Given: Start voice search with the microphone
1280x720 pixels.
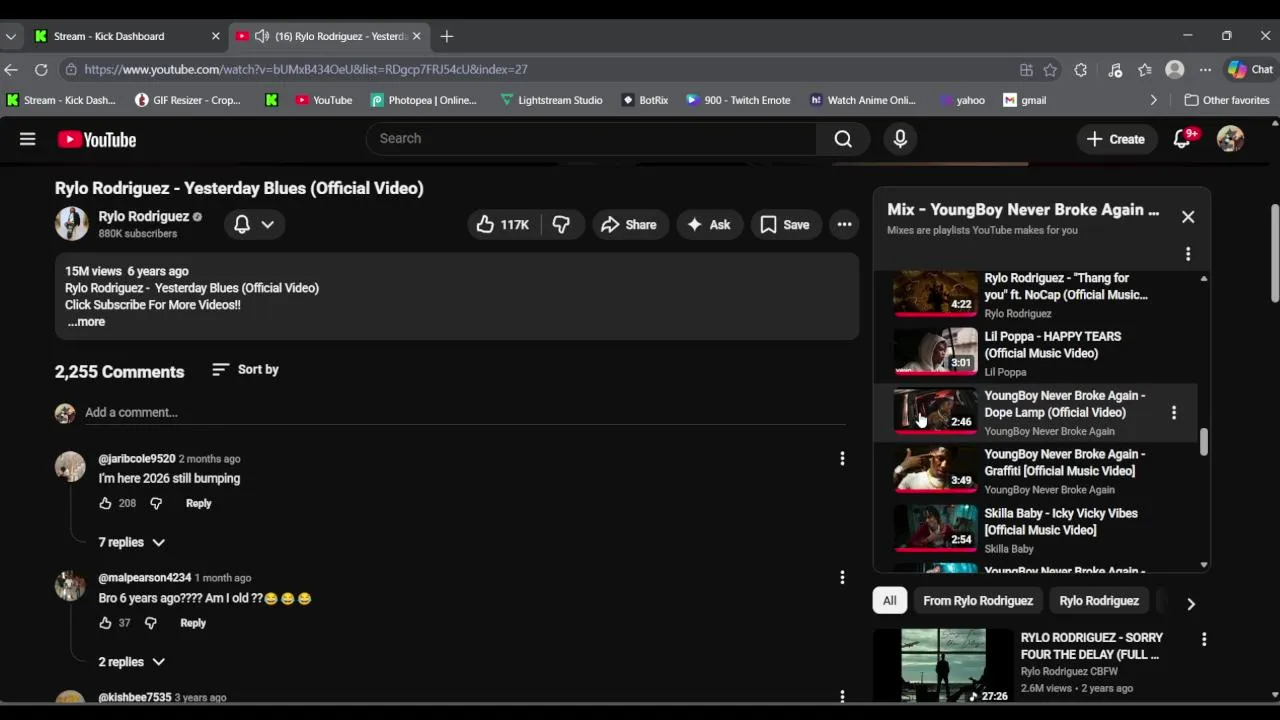Looking at the screenshot, I should pos(900,139).
